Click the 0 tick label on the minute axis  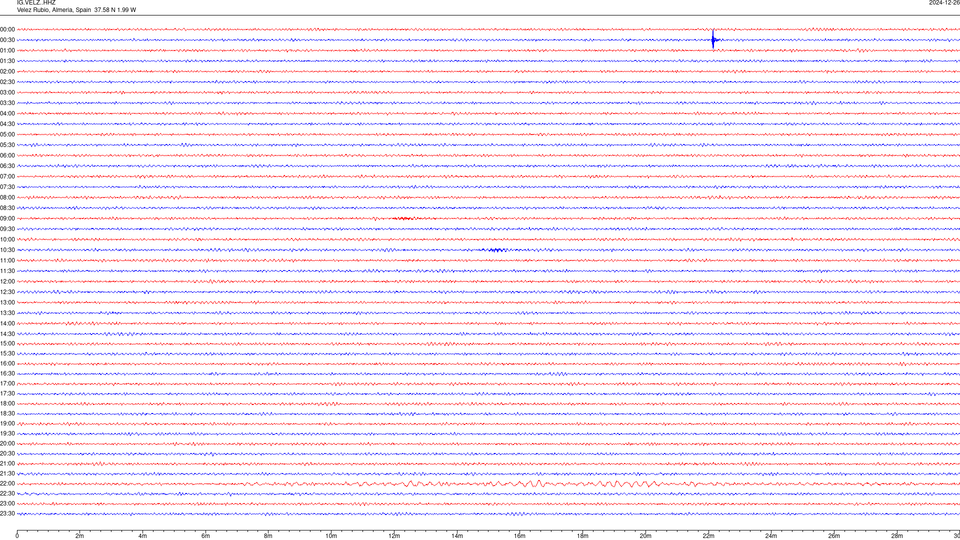(17, 536)
